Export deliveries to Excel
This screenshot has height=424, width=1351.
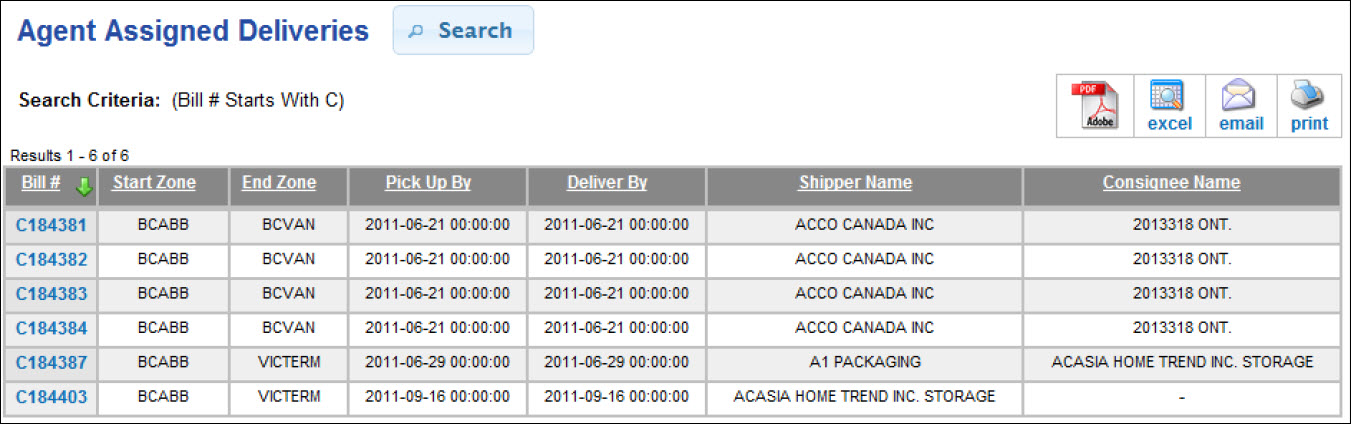point(1169,106)
